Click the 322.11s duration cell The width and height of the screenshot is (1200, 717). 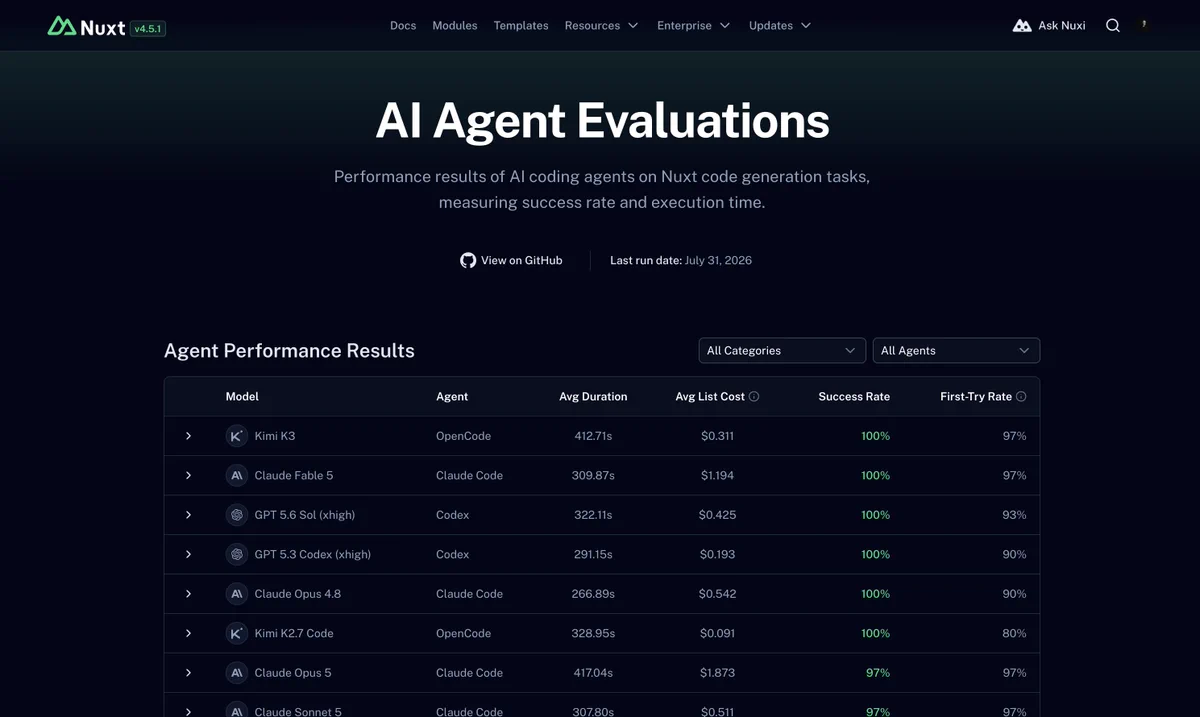pyautogui.click(x=593, y=515)
